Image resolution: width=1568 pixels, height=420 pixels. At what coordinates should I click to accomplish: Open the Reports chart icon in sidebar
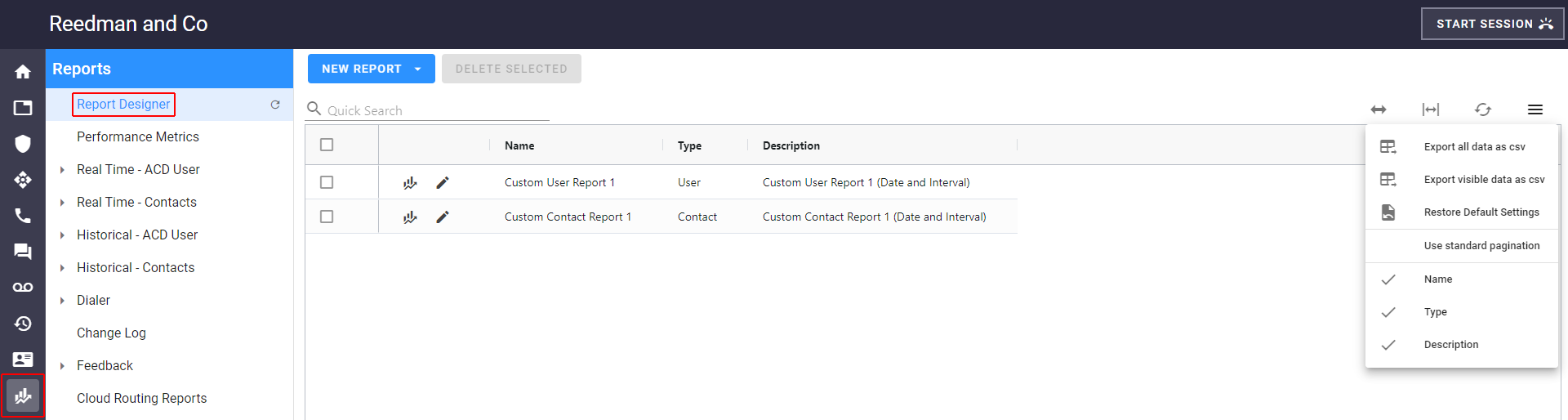coord(23,396)
